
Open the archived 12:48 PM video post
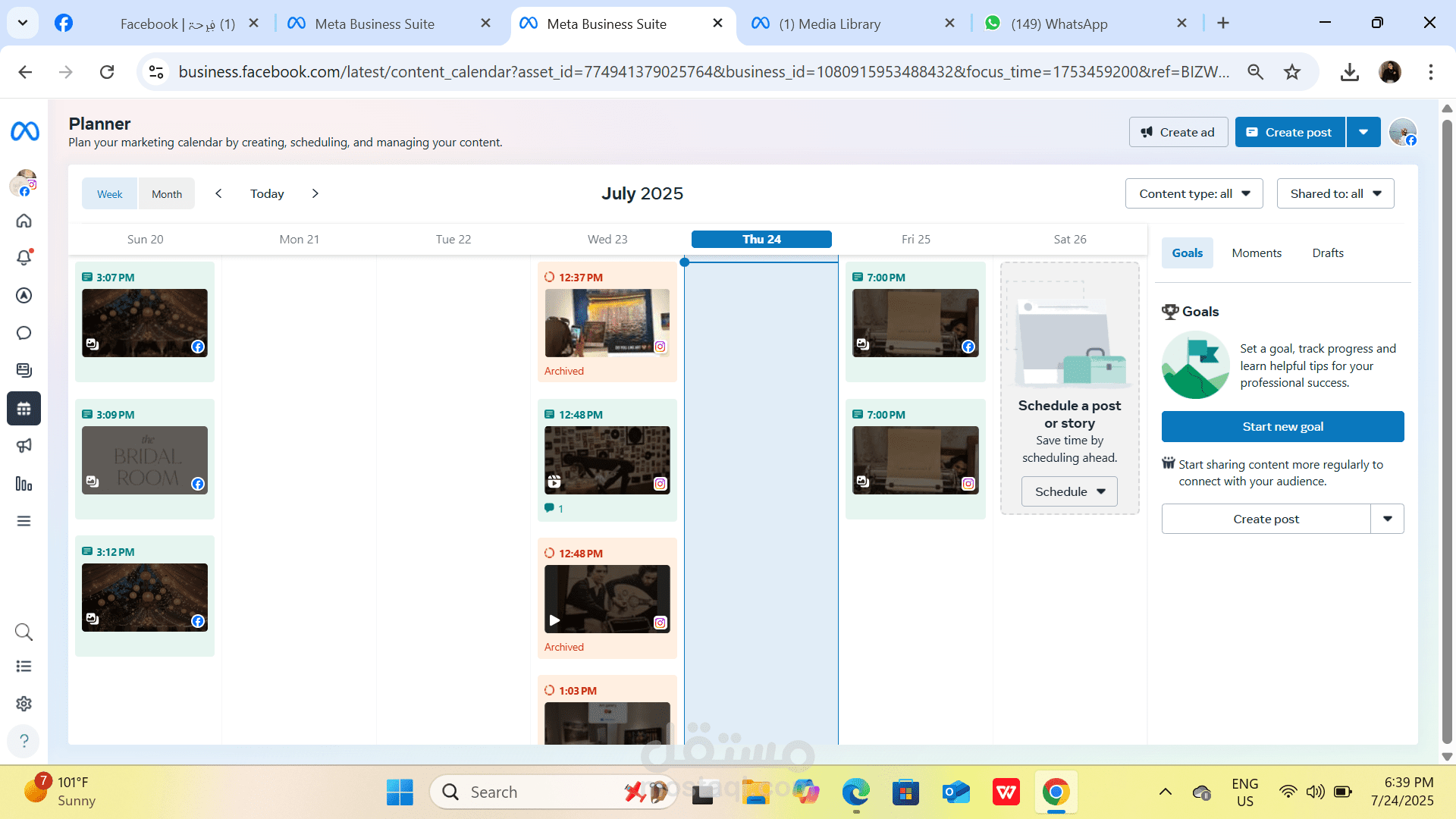607,599
